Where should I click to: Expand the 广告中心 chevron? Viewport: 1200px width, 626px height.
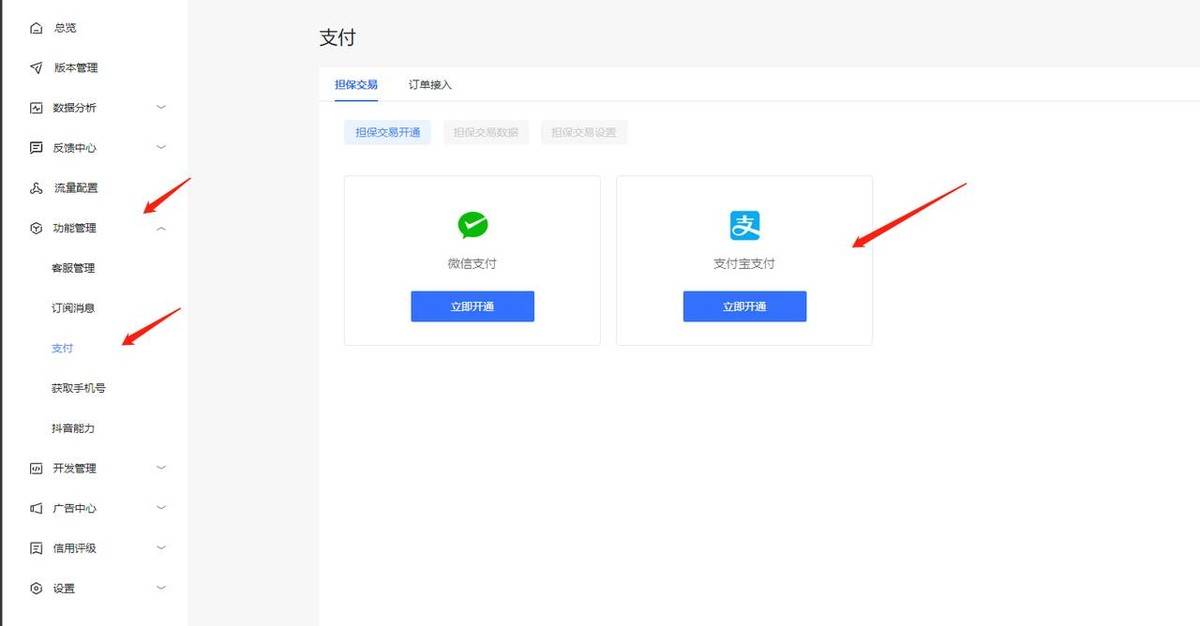click(161, 507)
